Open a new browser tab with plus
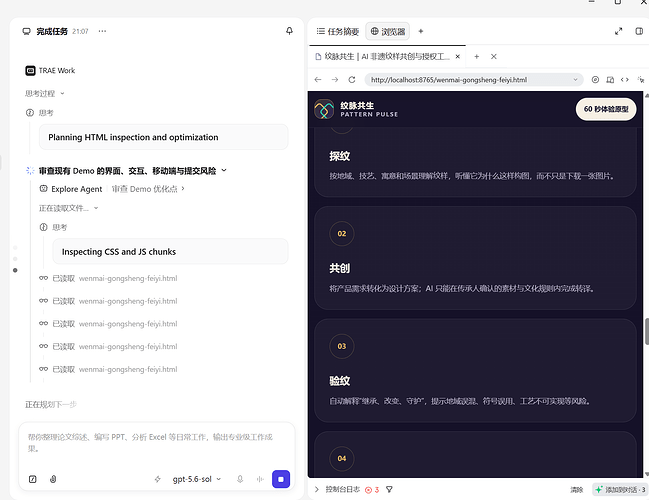 click(x=476, y=57)
